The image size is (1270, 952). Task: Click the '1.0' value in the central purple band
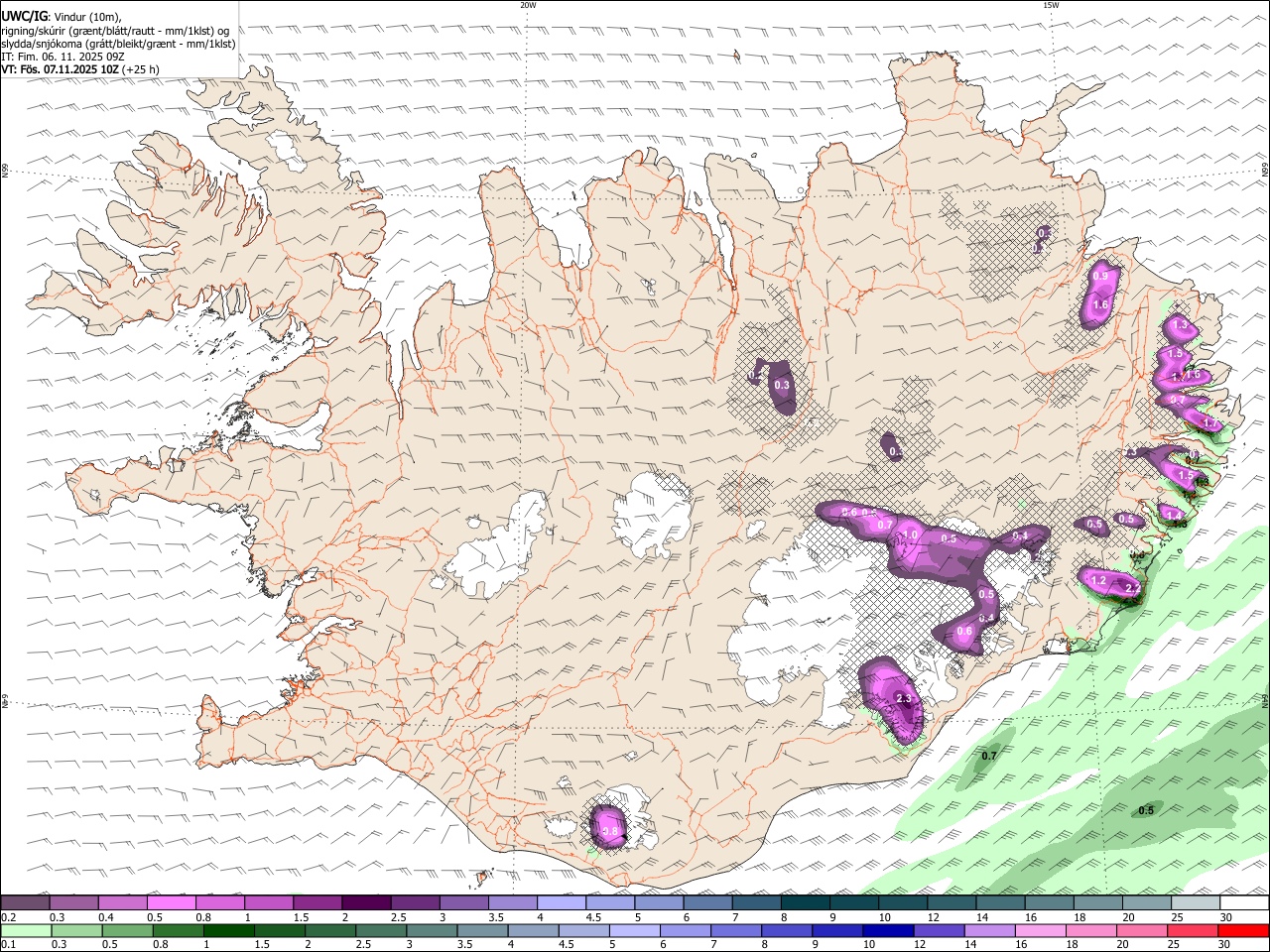tap(911, 535)
